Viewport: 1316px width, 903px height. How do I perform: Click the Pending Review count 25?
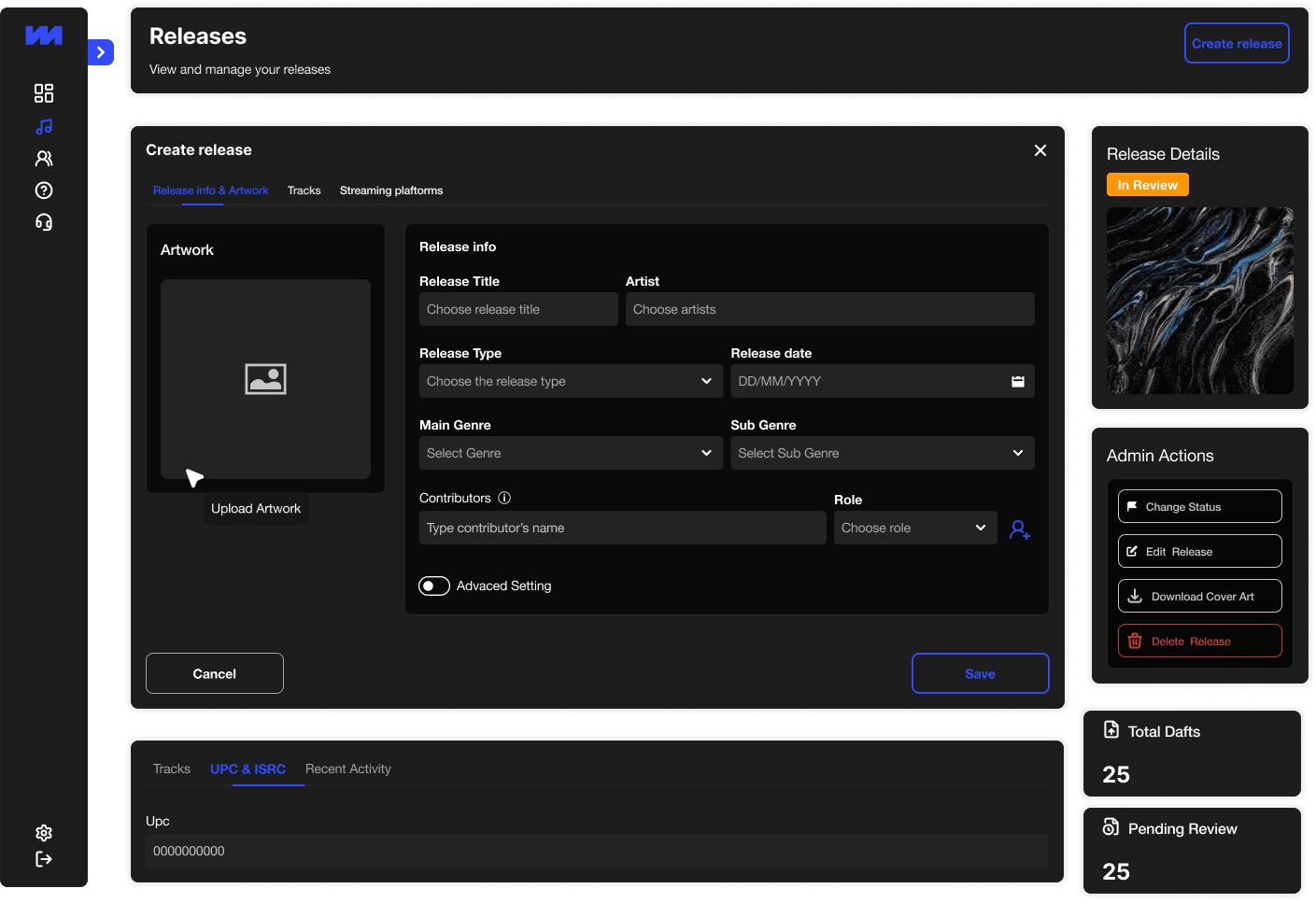tap(1116, 871)
